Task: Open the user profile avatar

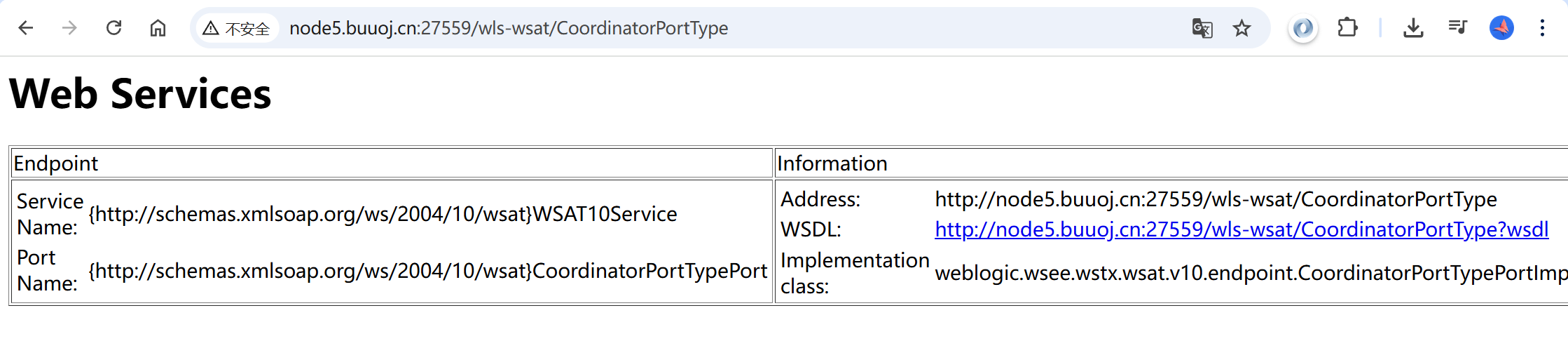Action: 1501,28
